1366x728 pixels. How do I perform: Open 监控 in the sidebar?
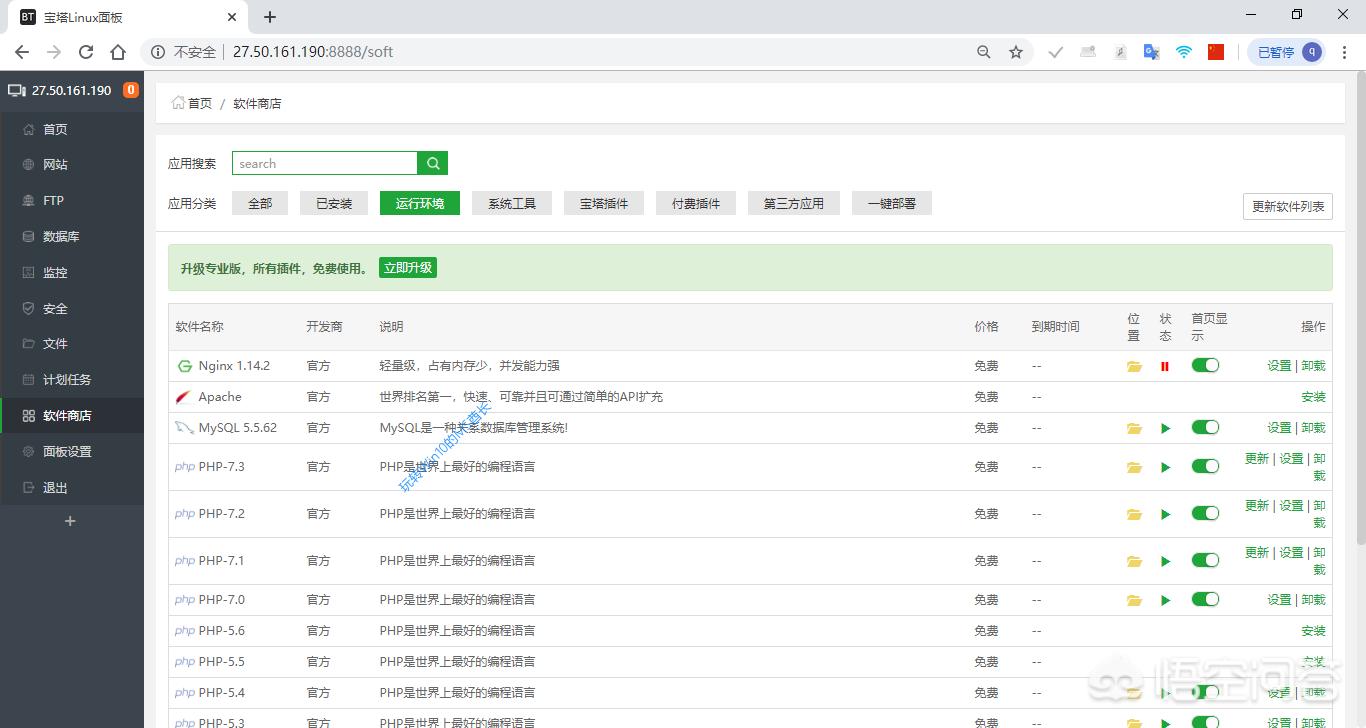tap(72, 273)
